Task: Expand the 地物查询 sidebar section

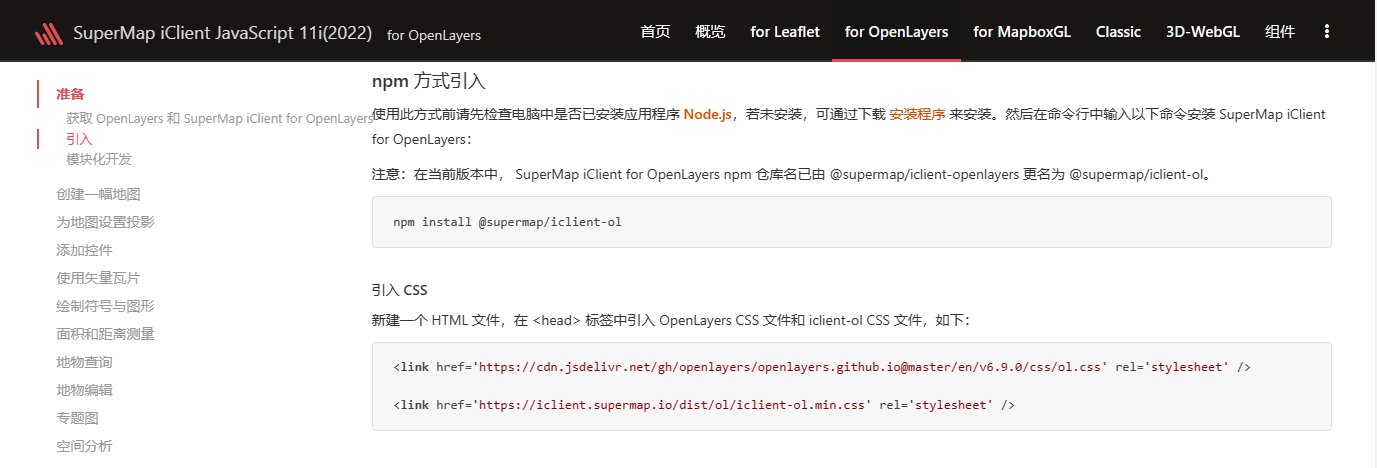Action: coord(84,362)
